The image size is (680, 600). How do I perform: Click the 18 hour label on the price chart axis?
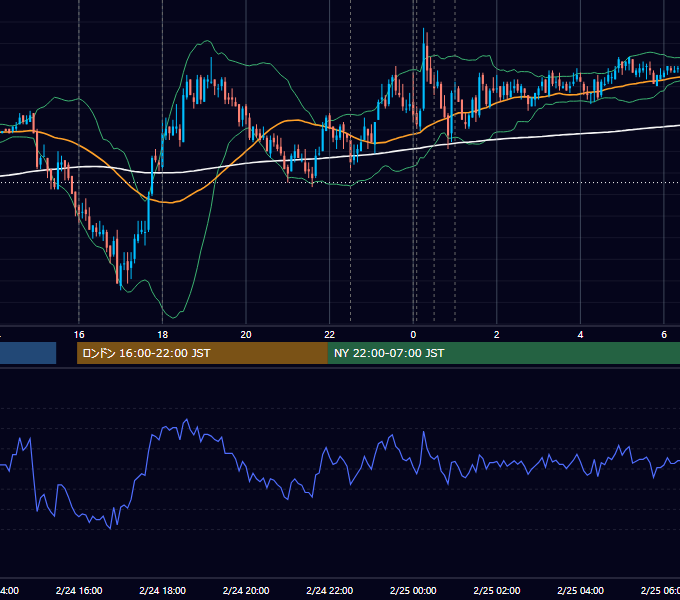coord(163,335)
